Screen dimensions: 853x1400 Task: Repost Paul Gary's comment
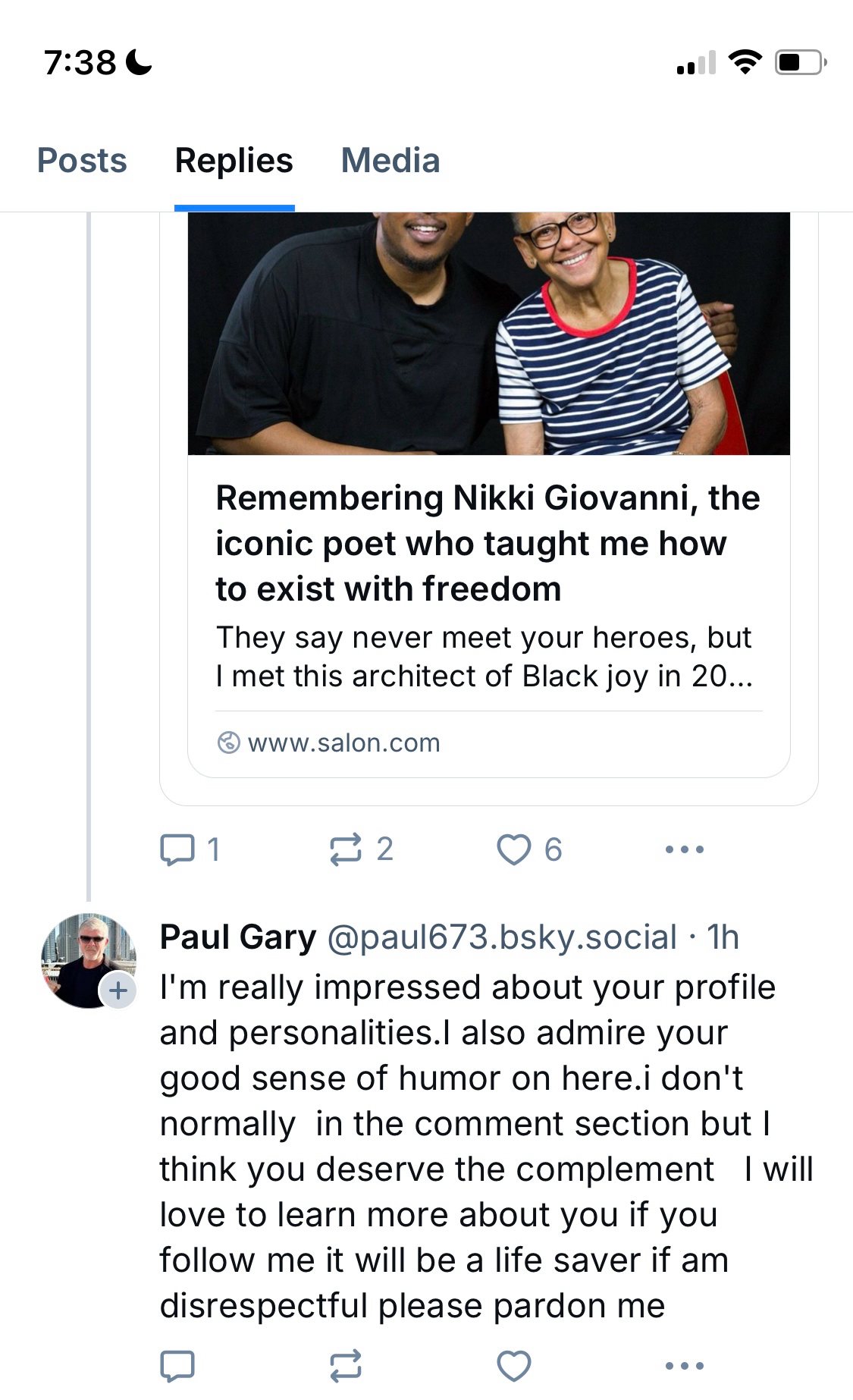(x=346, y=1366)
